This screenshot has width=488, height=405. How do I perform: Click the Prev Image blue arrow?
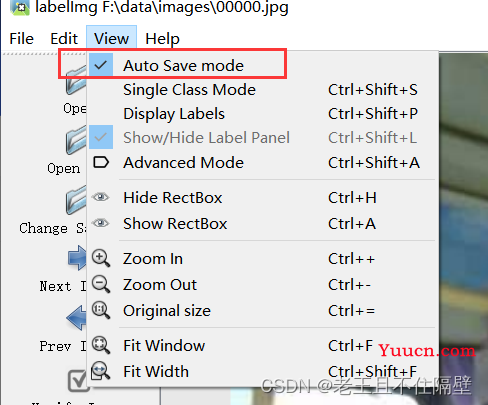76,318
